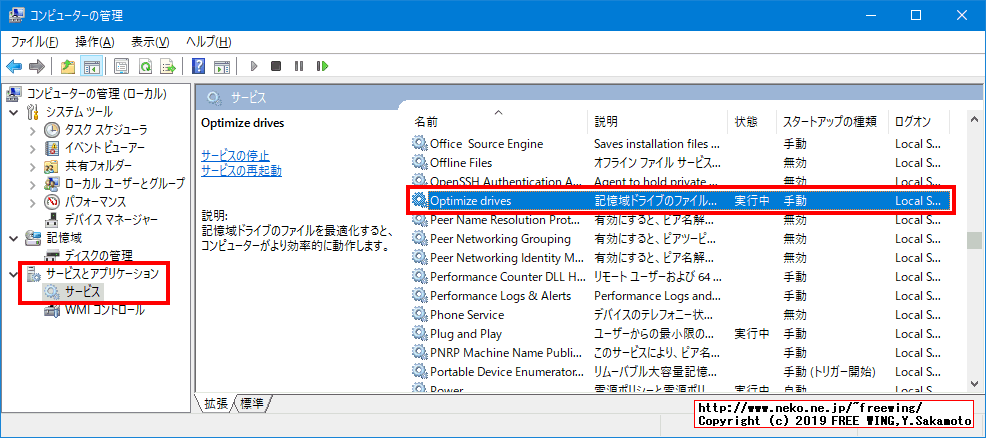Image resolution: width=986 pixels, height=438 pixels.
Task: Click the Pause Service toolbar icon
Action: click(x=299, y=66)
